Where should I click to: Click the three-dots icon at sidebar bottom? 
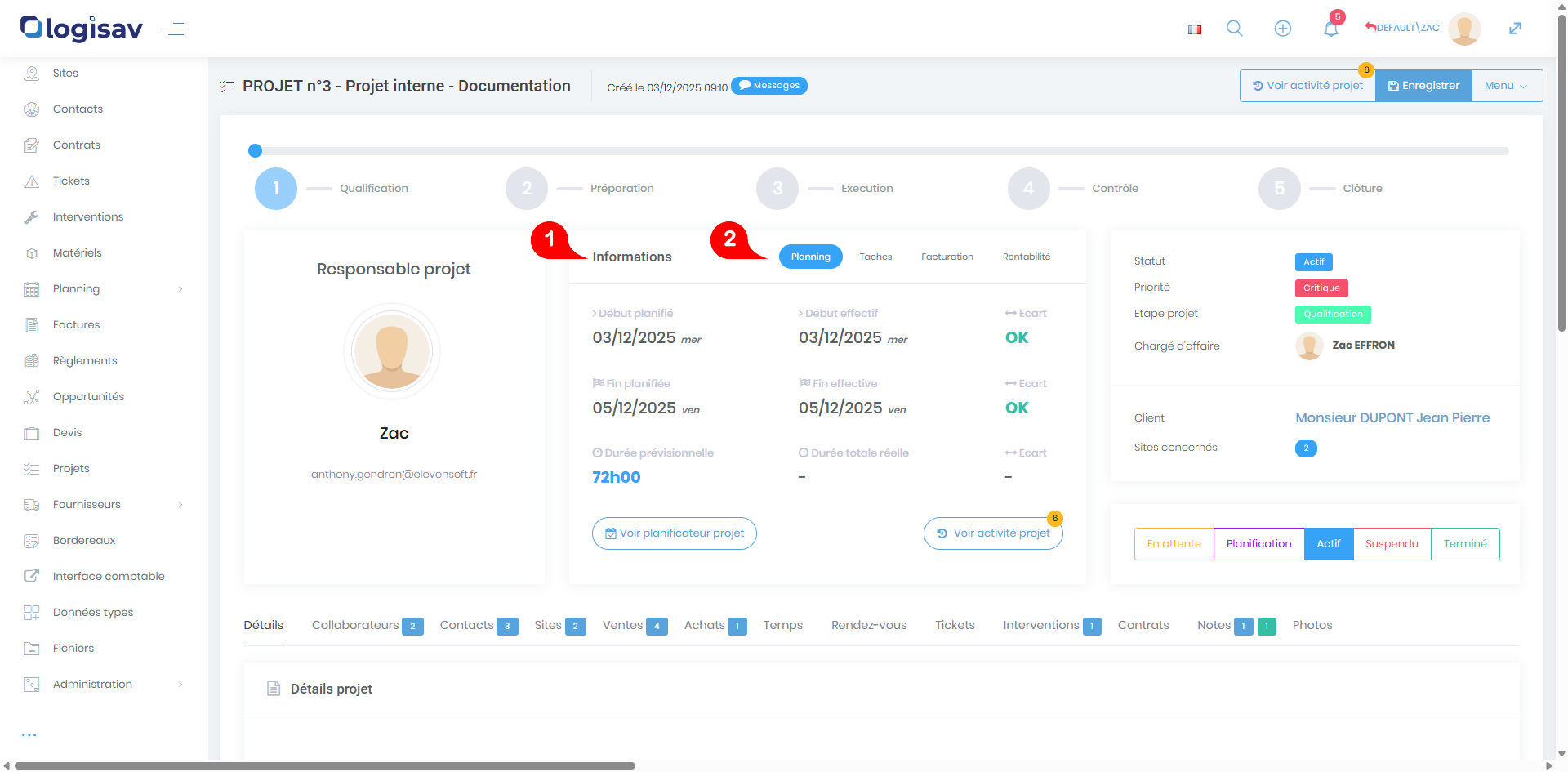pyautogui.click(x=29, y=734)
